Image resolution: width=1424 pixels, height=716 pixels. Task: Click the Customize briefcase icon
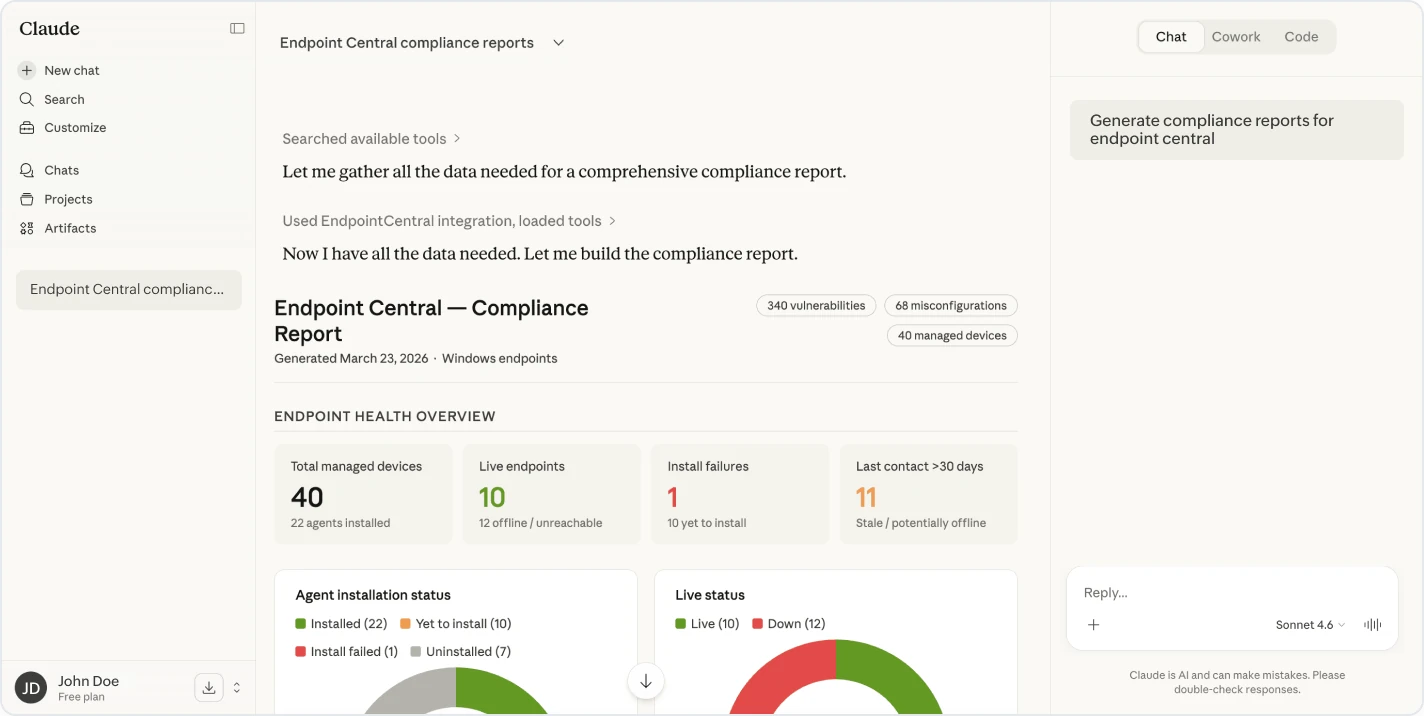[x=27, y=128]
